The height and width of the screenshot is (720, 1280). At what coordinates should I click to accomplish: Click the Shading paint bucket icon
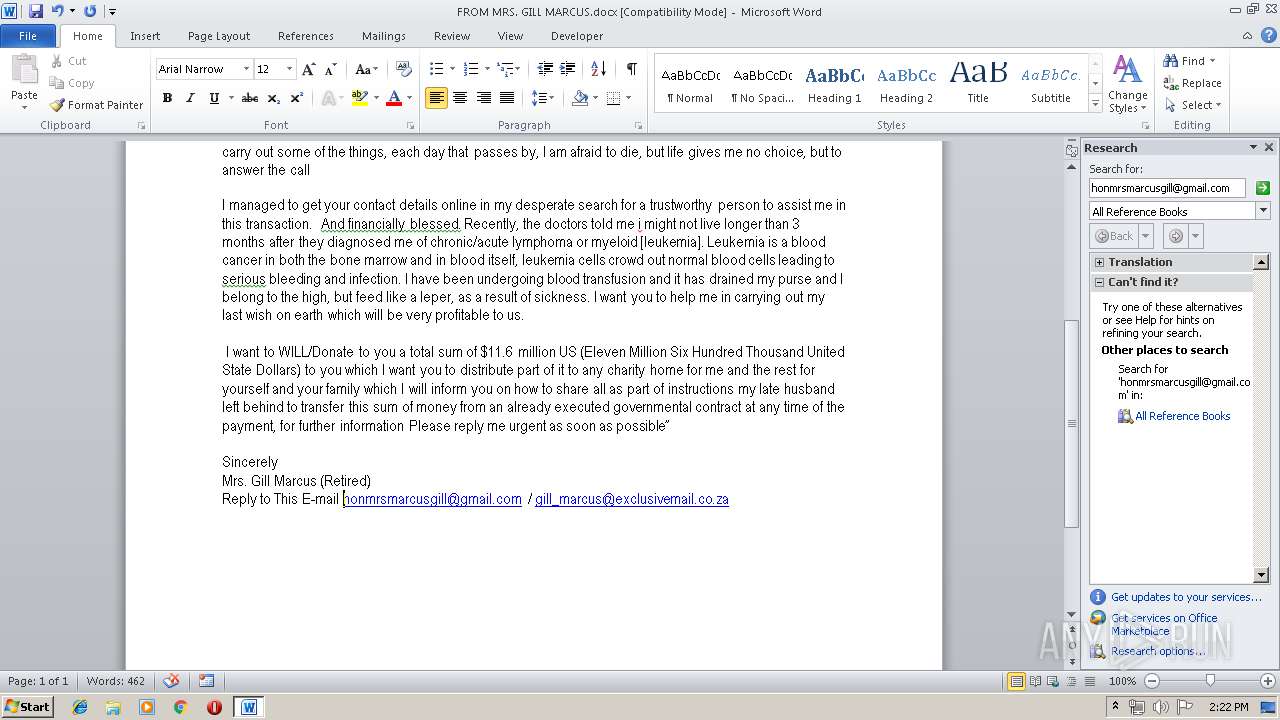(x=580, y=98)
